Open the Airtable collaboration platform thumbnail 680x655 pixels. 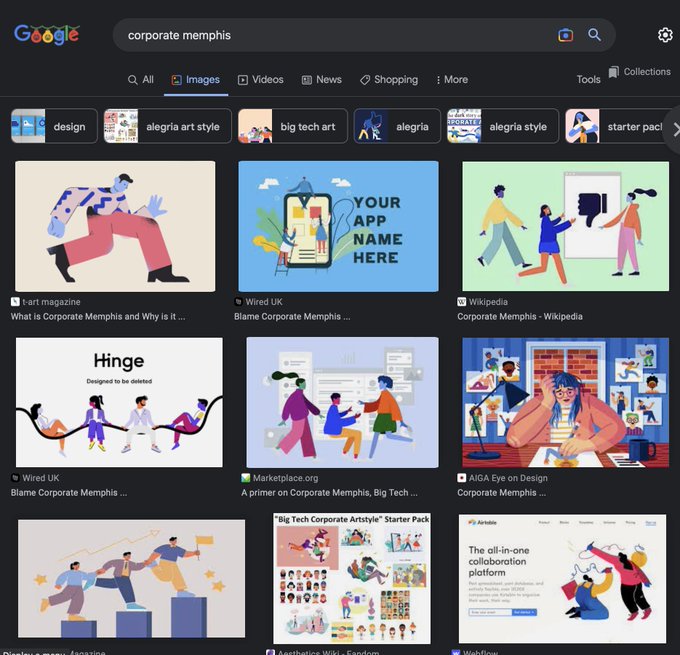coord(562,579)
